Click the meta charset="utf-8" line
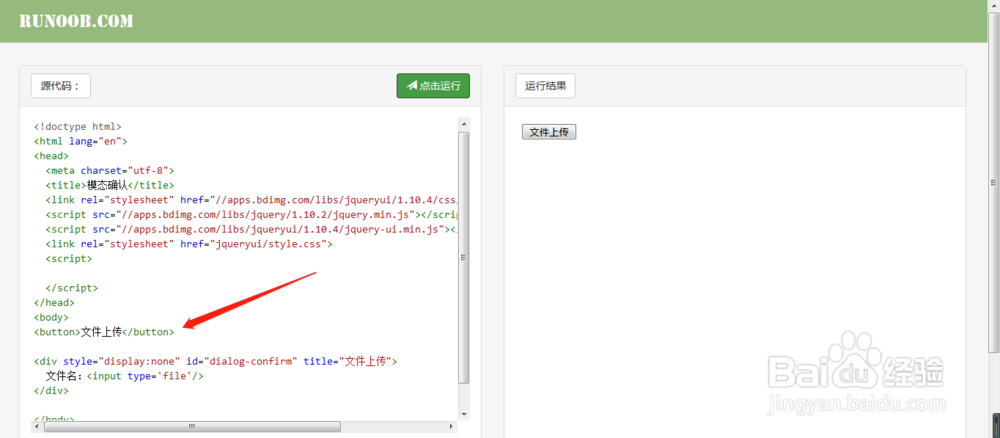 click(x=110, y=170)
